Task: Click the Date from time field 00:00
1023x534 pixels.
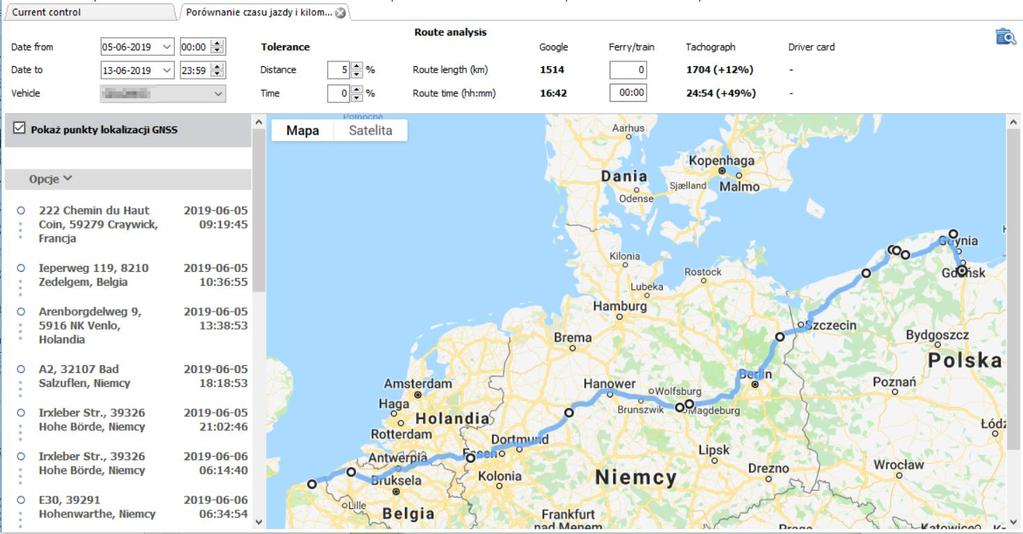Action: pyautogui.click(x=196, y=47)
